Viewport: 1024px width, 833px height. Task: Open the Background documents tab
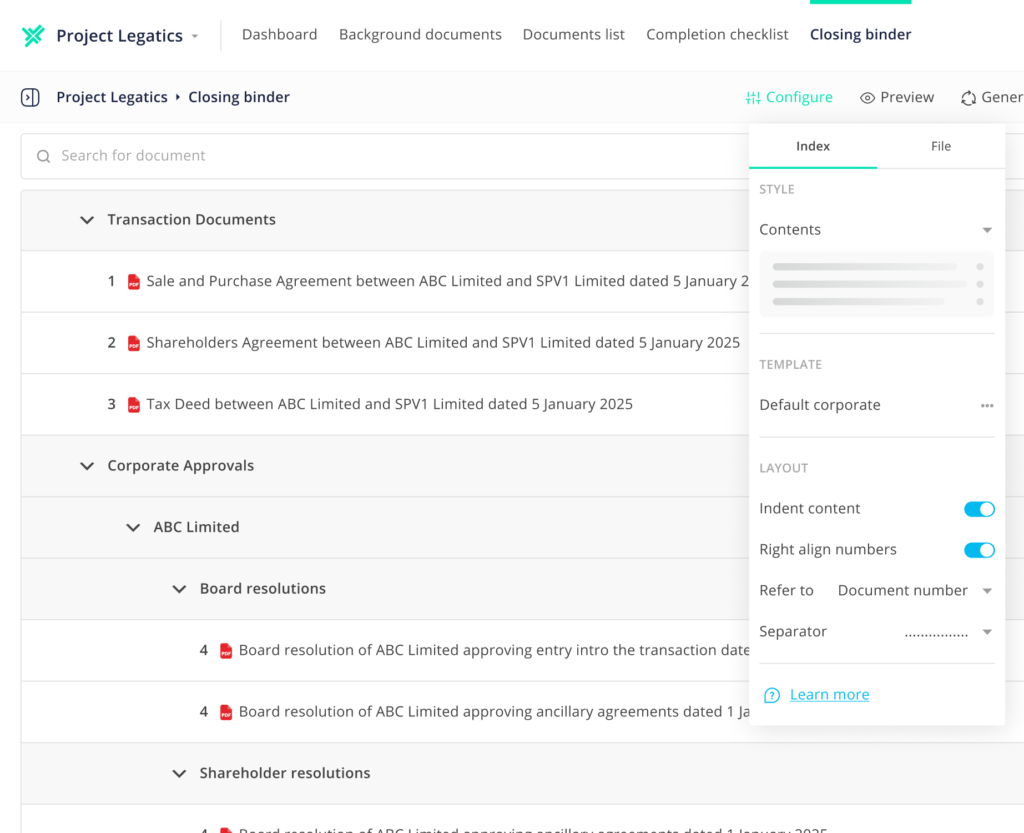[420, 35]
